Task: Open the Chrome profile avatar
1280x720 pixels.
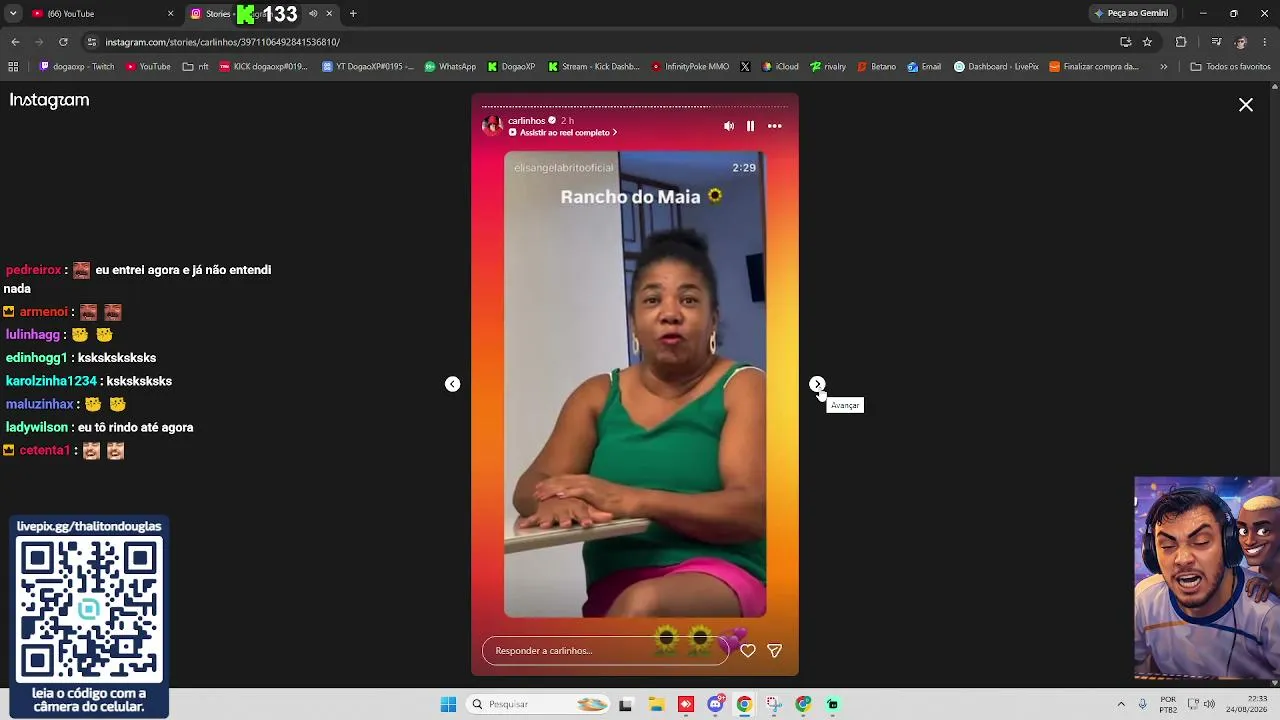Action: point(1241,42)
